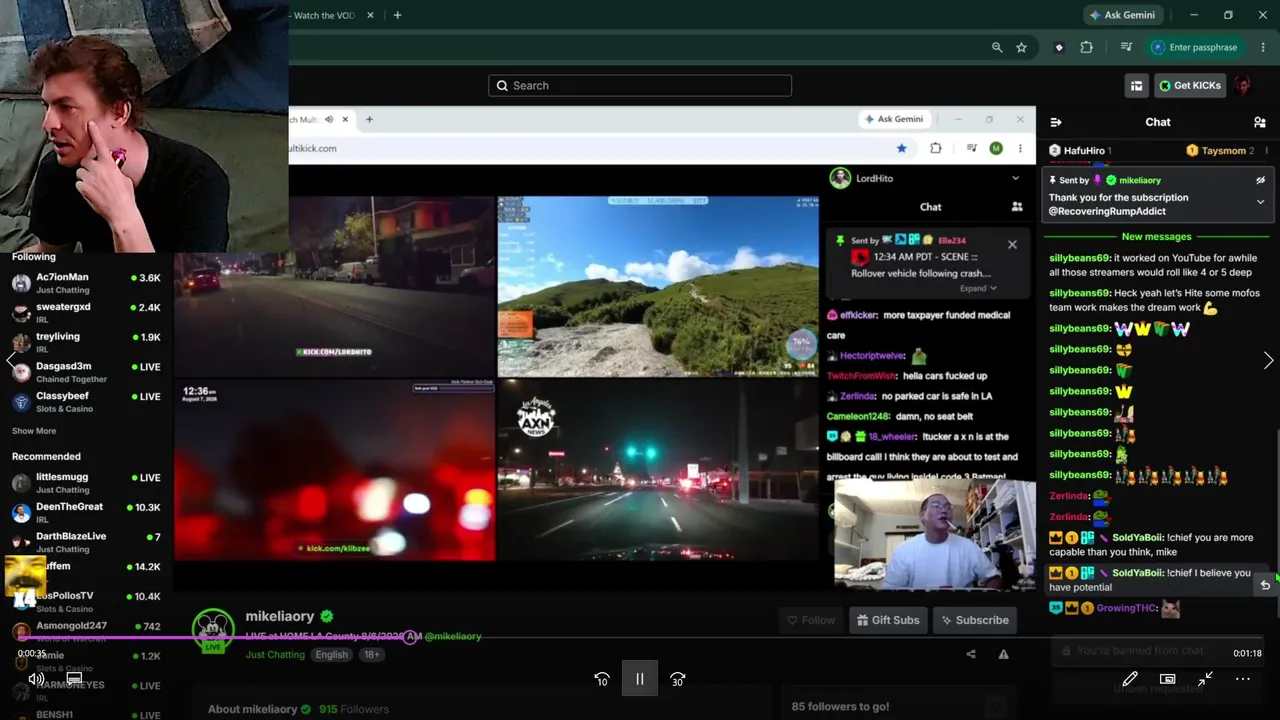Viewport: 1280px width, 720px height.
Task: Open the Extensions puzzle icon in outer browser
Action: pyautogui.click(x=1086, y=47)
